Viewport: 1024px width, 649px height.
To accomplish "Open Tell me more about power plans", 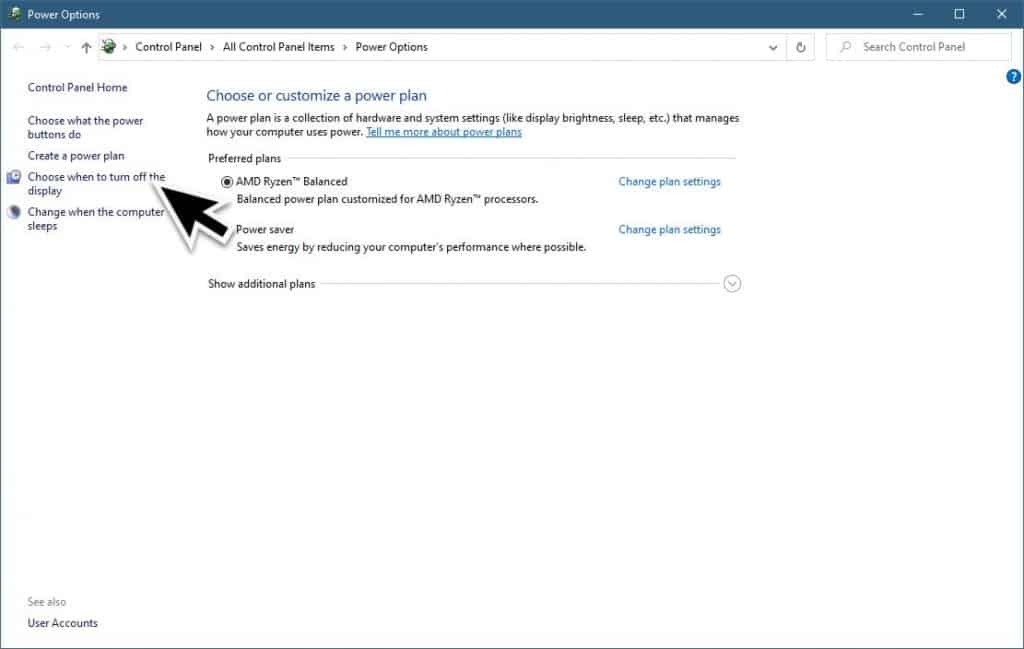I will pos(443,131).
